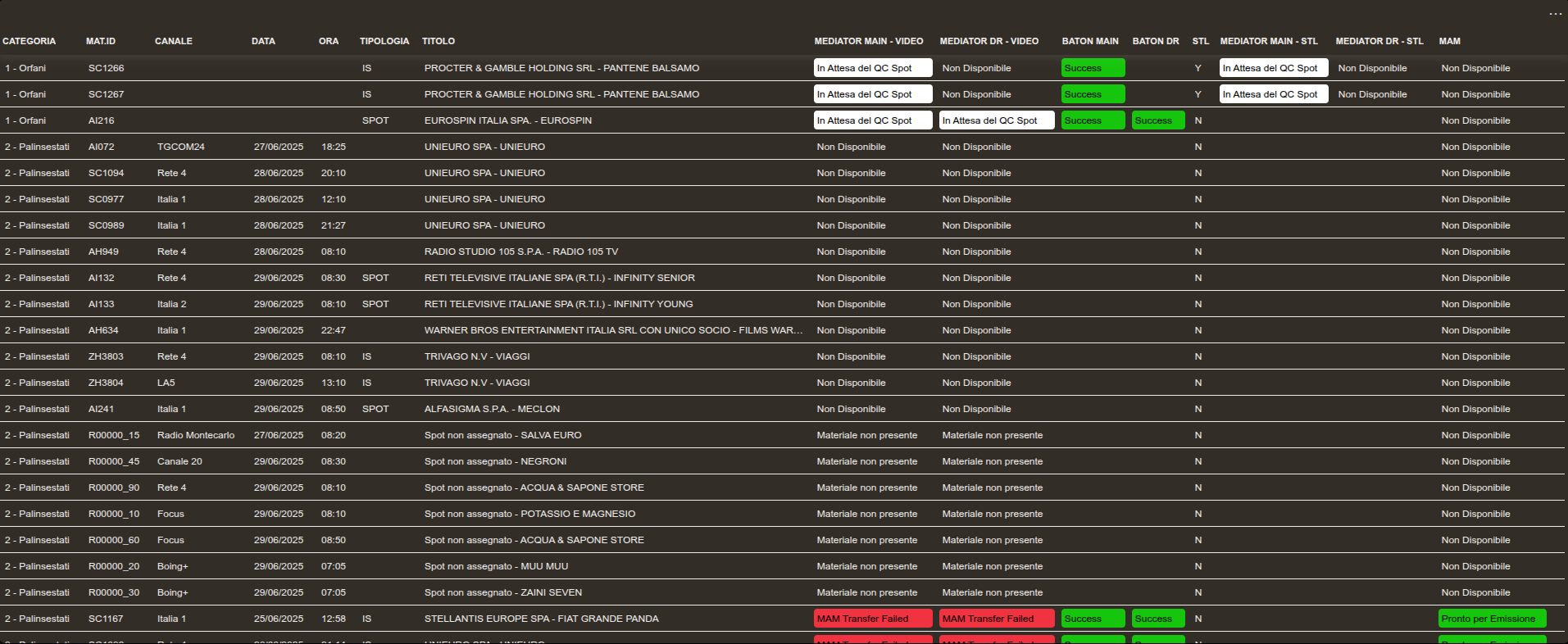Viewport: 1568px width, 644px height.
Task: Select the AI241 row ID
Action: (x=102, y=409)
